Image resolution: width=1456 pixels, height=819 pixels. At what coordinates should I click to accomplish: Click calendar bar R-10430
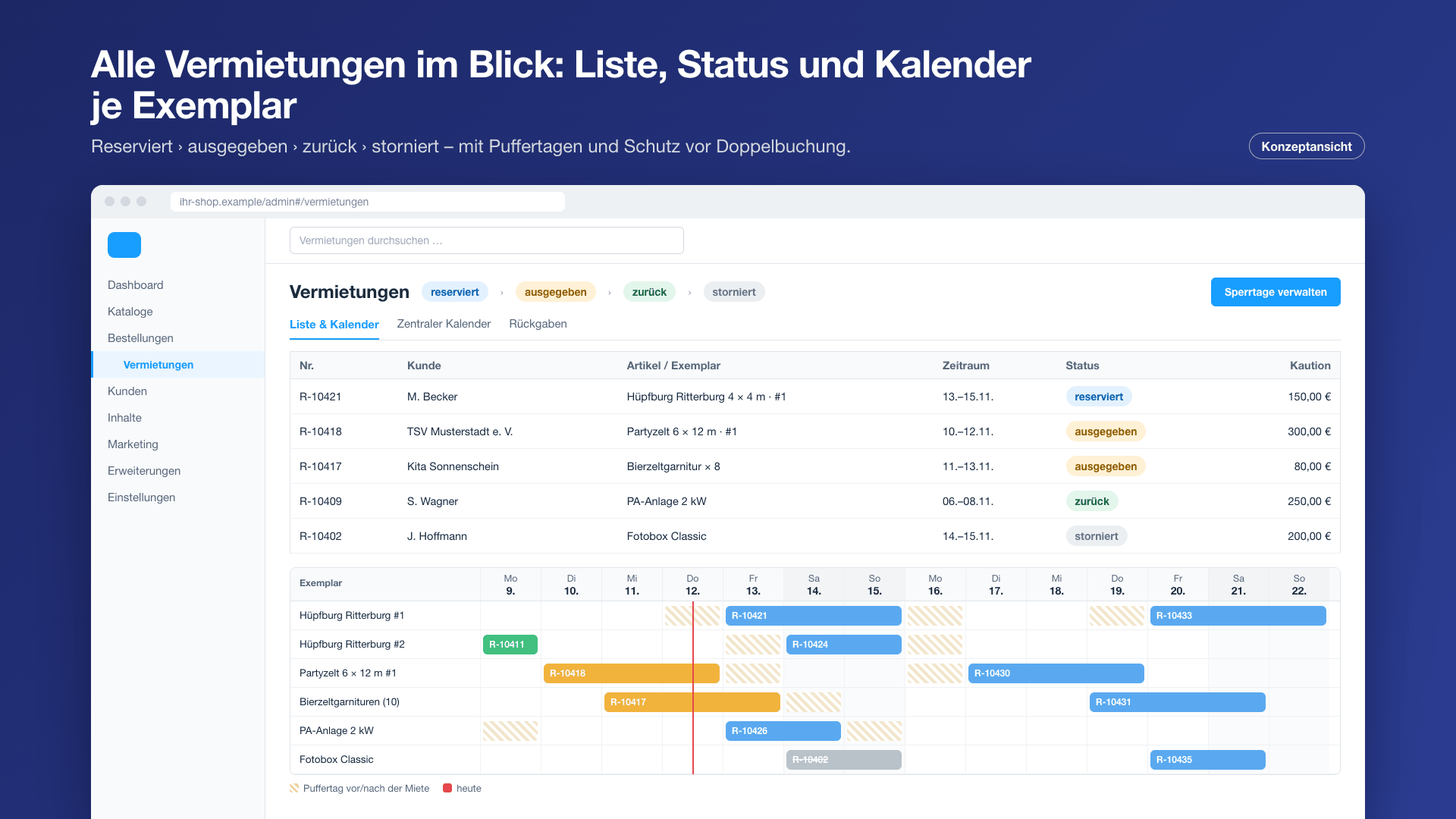[1056, 673]
